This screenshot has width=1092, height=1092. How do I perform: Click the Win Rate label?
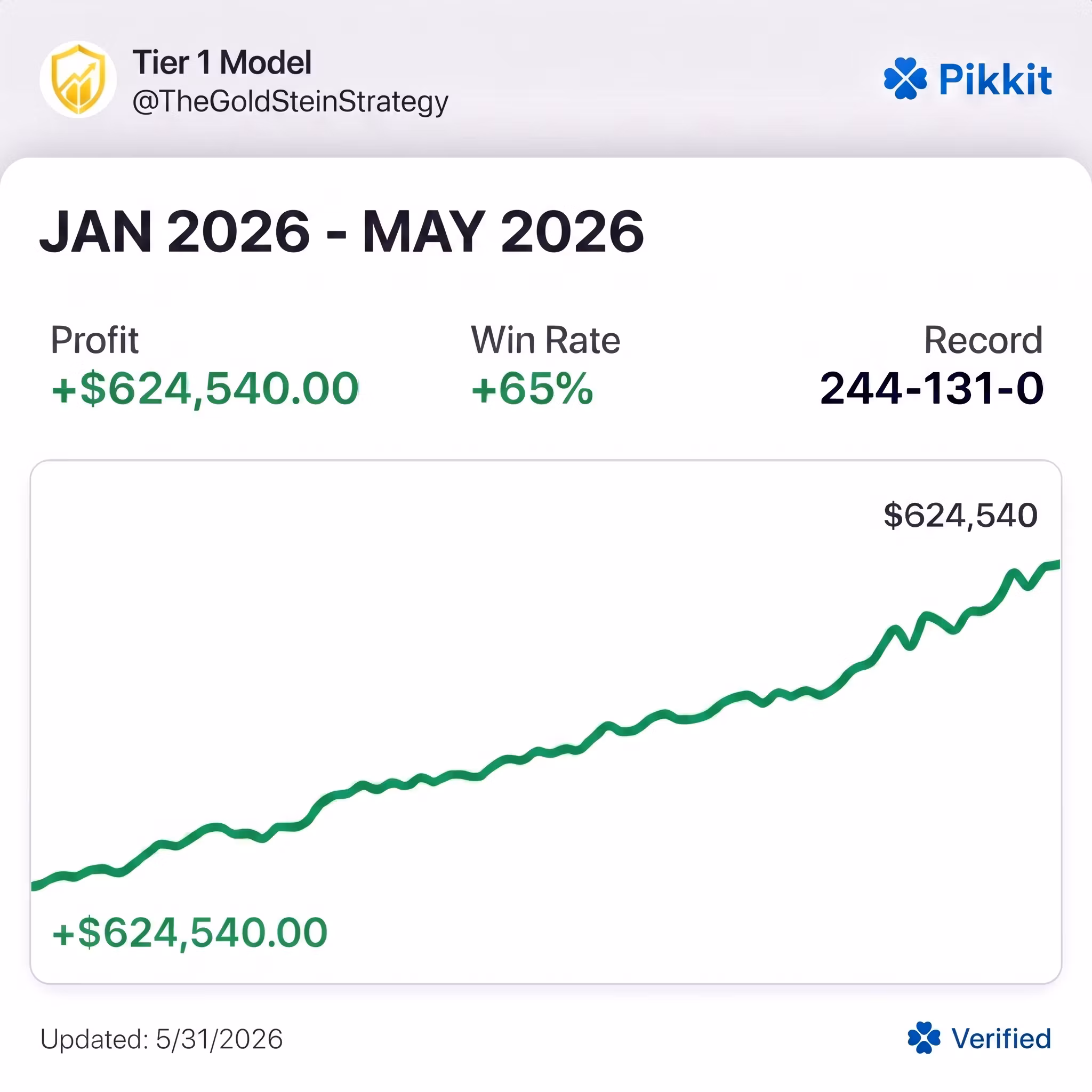(x=545, y=340)
